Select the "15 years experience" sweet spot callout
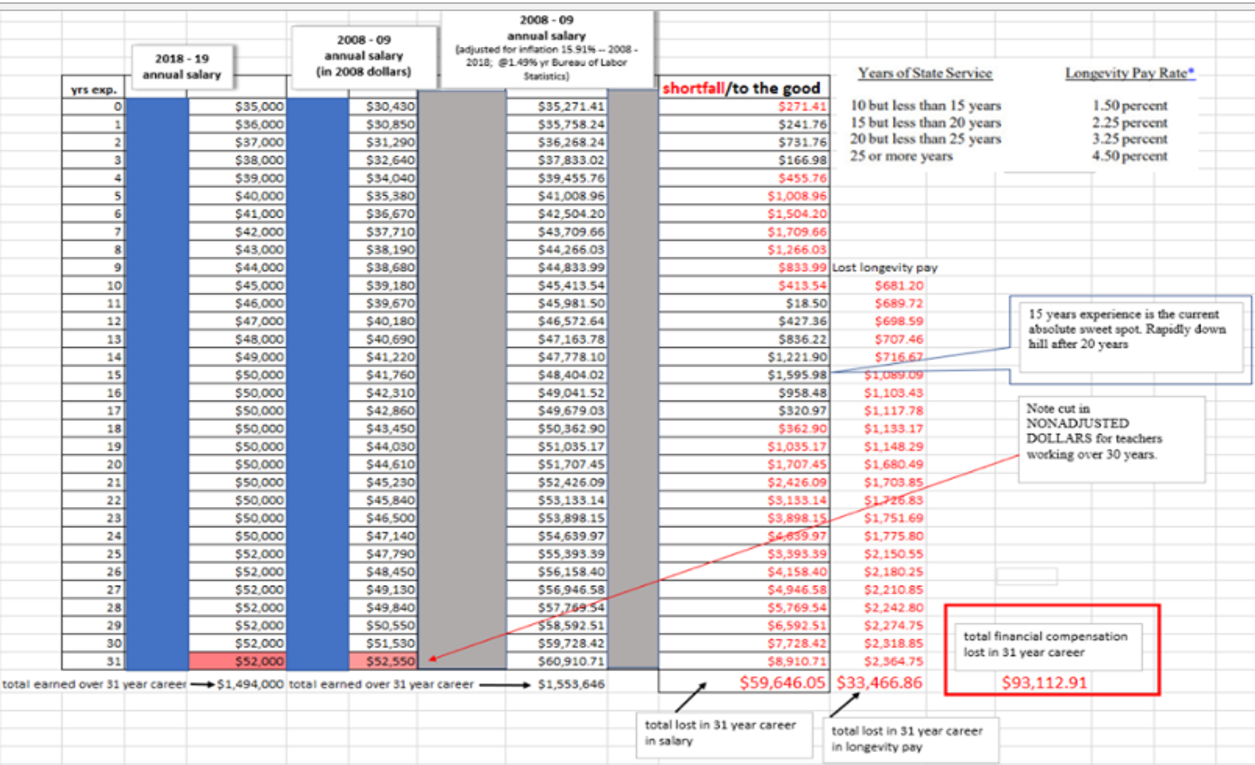 [1130, 337]
